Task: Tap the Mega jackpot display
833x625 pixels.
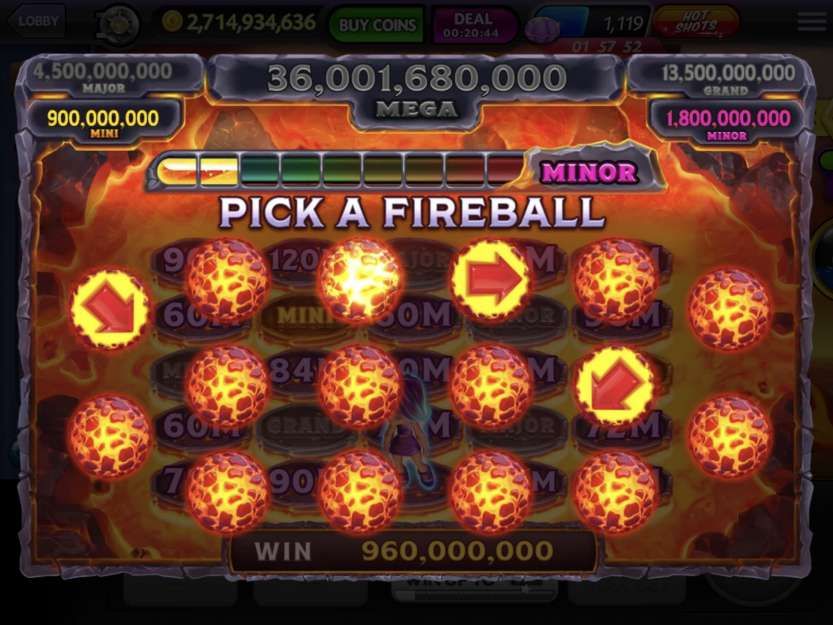Action: pyautogui.click(x=417, y=89)
